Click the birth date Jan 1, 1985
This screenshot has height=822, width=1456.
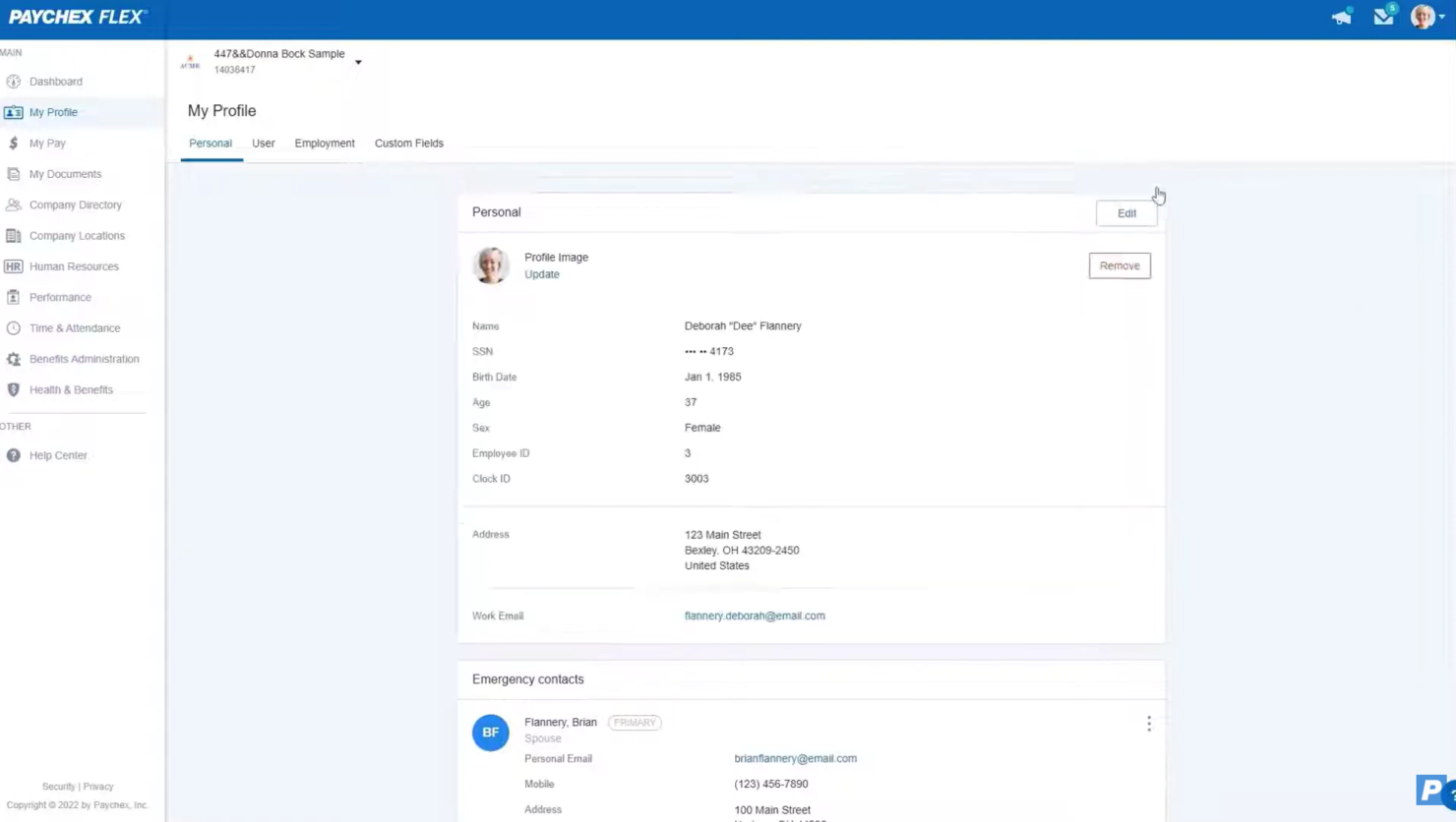(x=713, y=377)
